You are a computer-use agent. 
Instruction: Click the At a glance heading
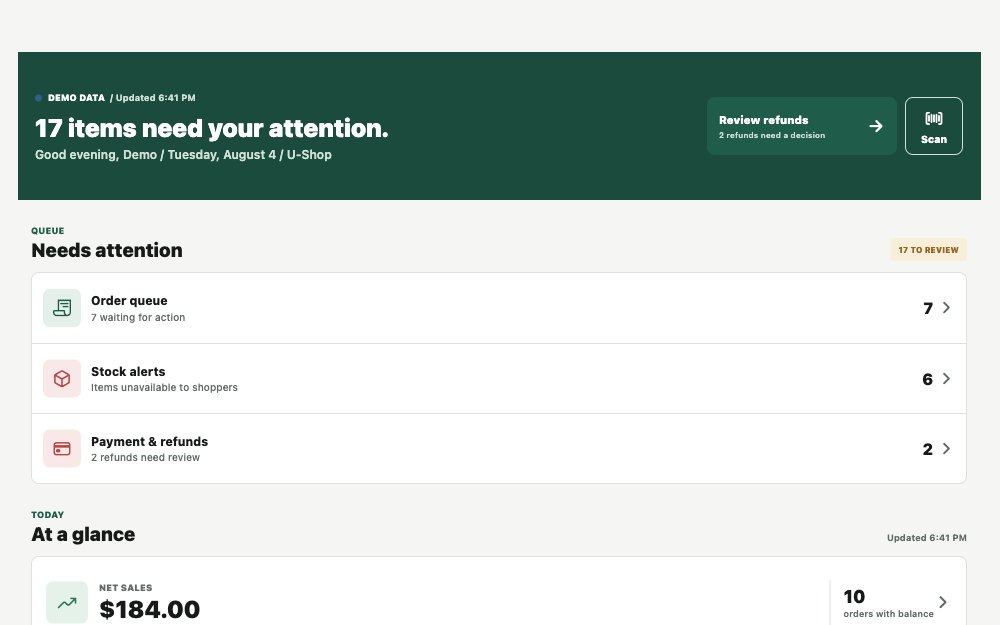click(x=83, y=534)
